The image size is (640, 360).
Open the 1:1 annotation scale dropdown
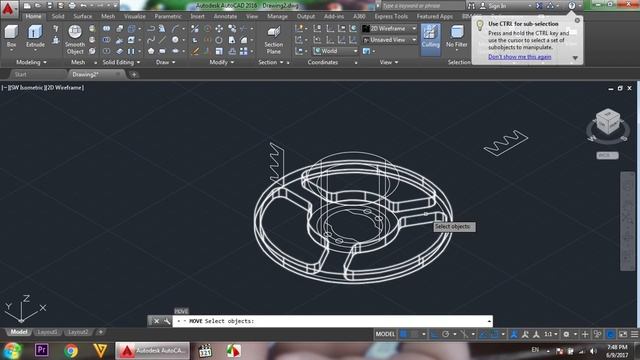click(x=551, y=334)
